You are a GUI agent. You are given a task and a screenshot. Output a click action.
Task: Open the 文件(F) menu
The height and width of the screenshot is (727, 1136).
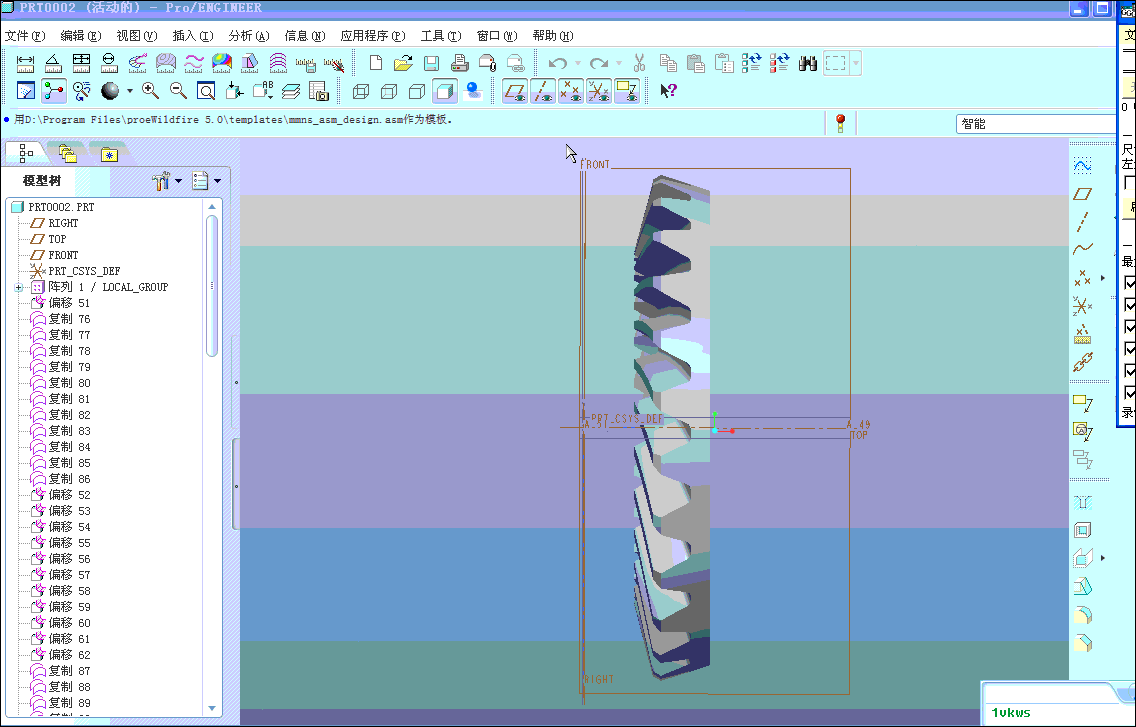(25, 36)
